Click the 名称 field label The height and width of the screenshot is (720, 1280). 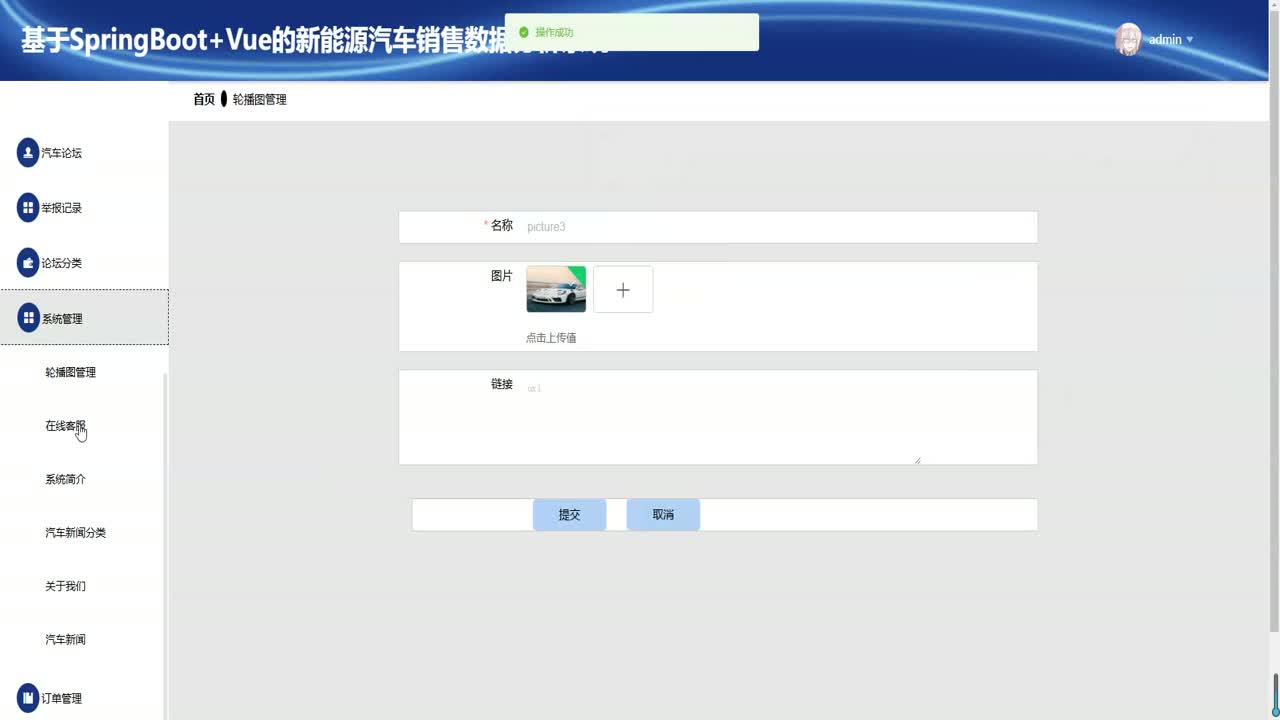click(501, 226)
